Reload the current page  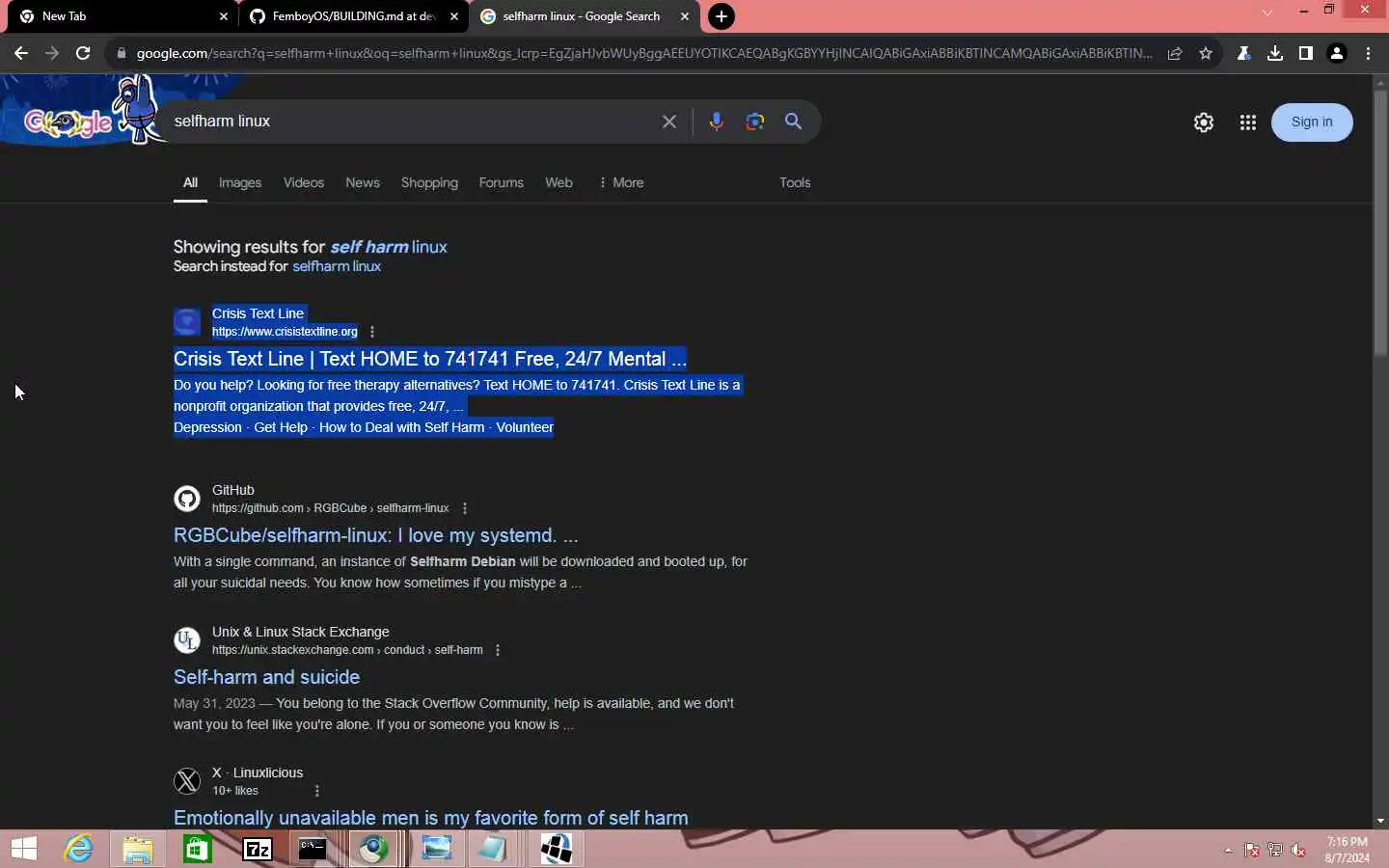83,53
